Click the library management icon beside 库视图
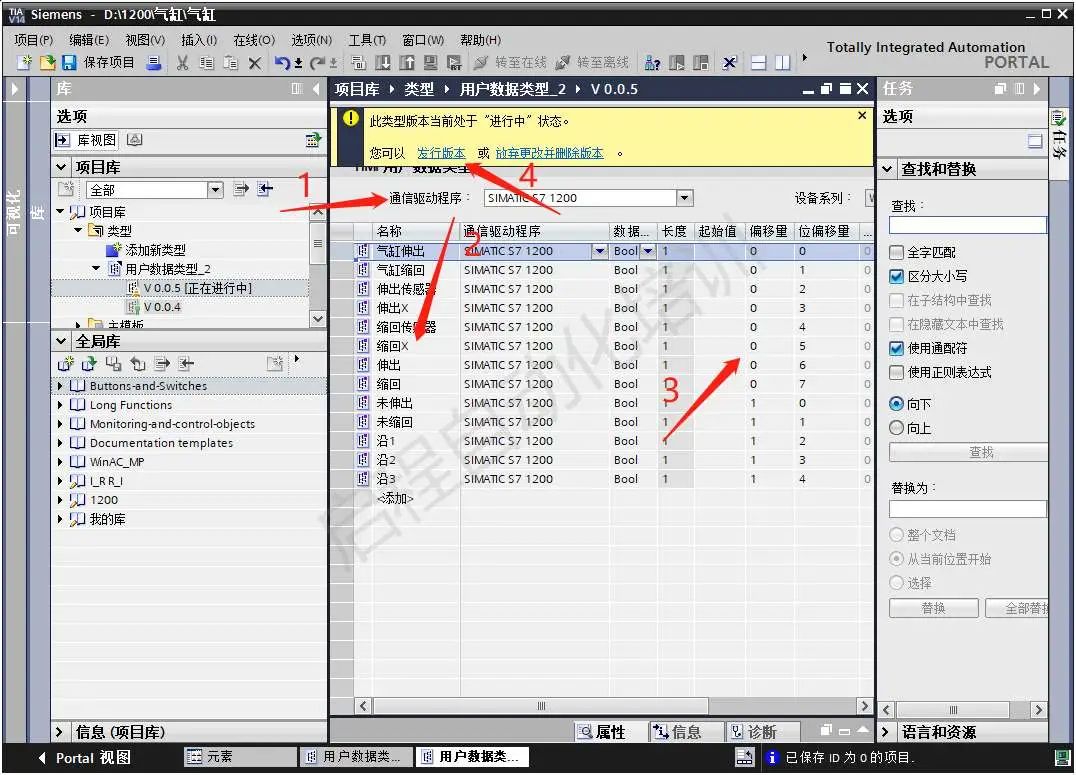Screen dimensions: 1076x775 (x=135, y=140)
